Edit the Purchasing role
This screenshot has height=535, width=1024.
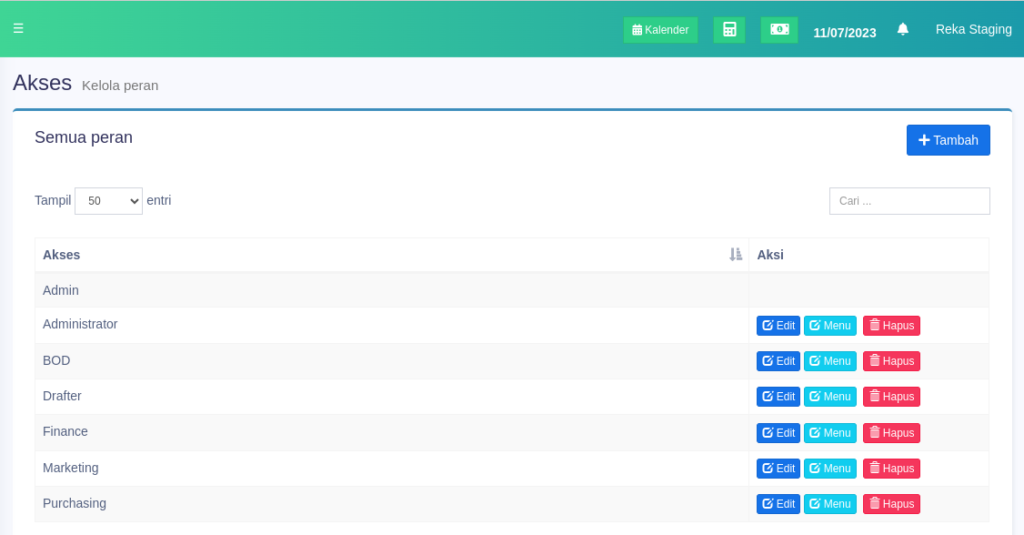point(778,504)
